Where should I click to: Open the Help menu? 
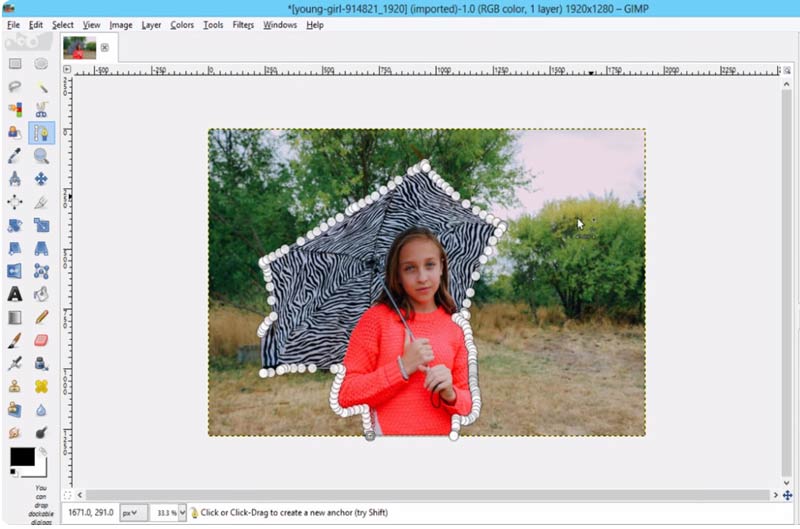click(315, 24)
